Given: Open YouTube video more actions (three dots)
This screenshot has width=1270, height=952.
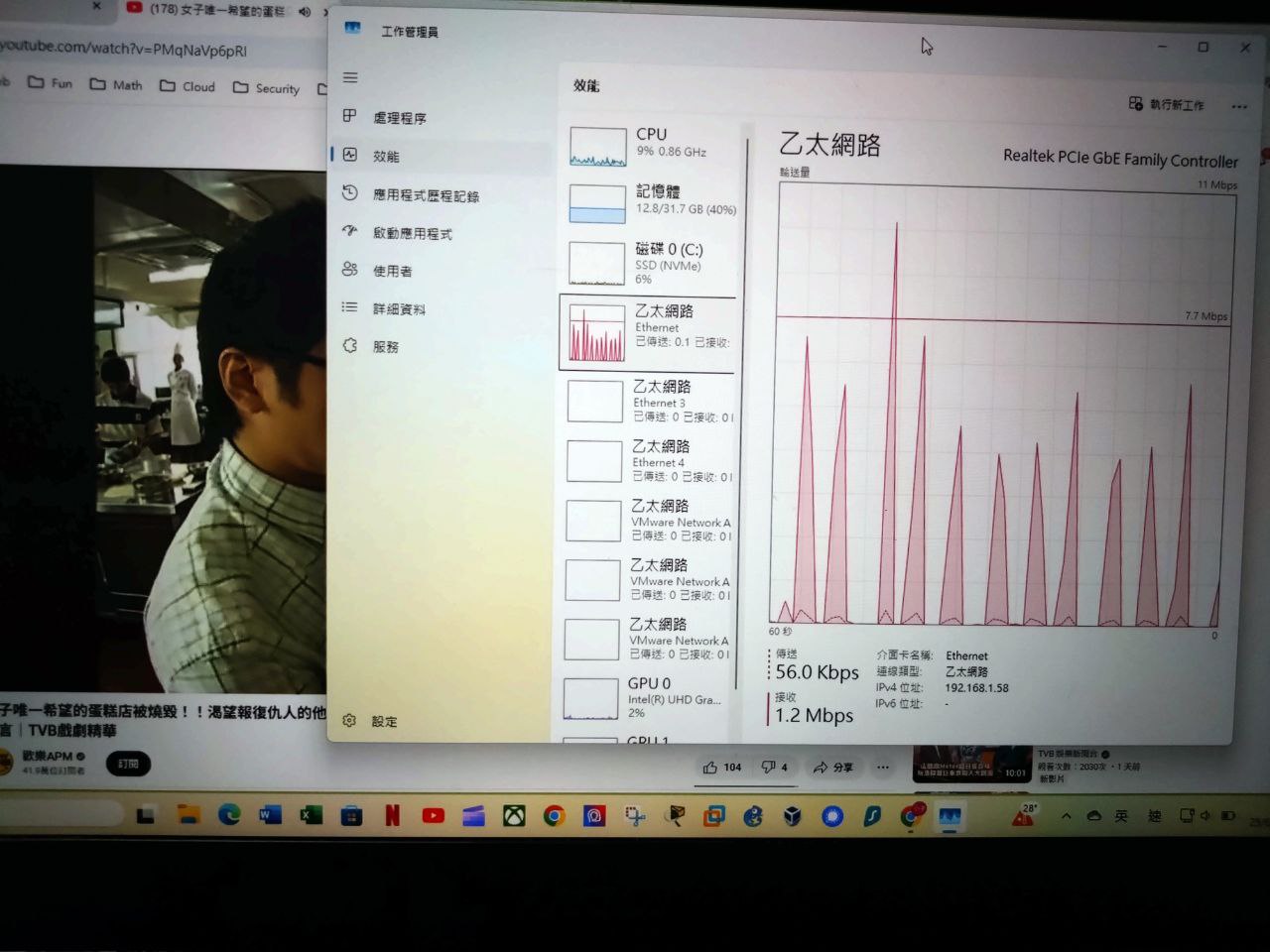Looking at the screenshot, I should (x=883, y=768).
